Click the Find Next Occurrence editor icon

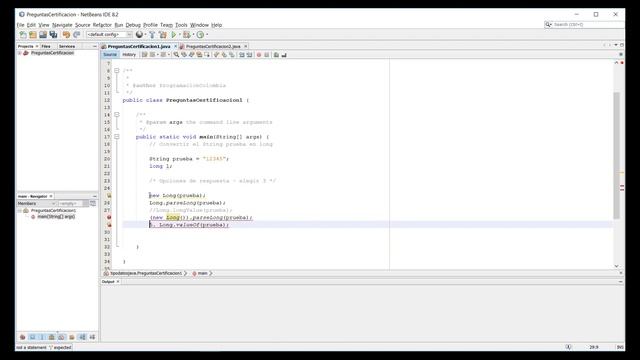tap(191, 55)
